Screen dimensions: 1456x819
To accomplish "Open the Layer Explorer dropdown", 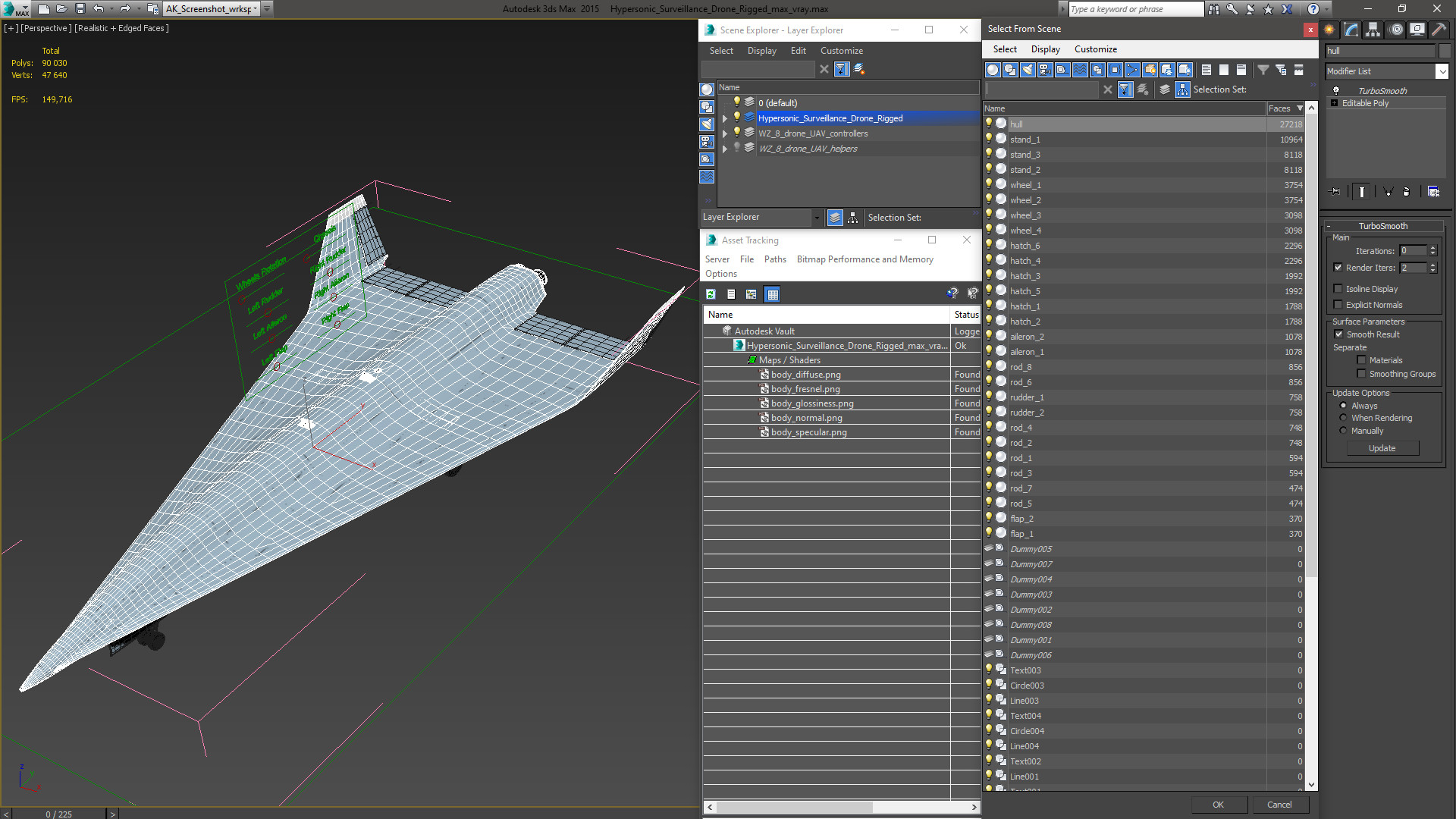I will pyautogui.click(x=817, y=218).
